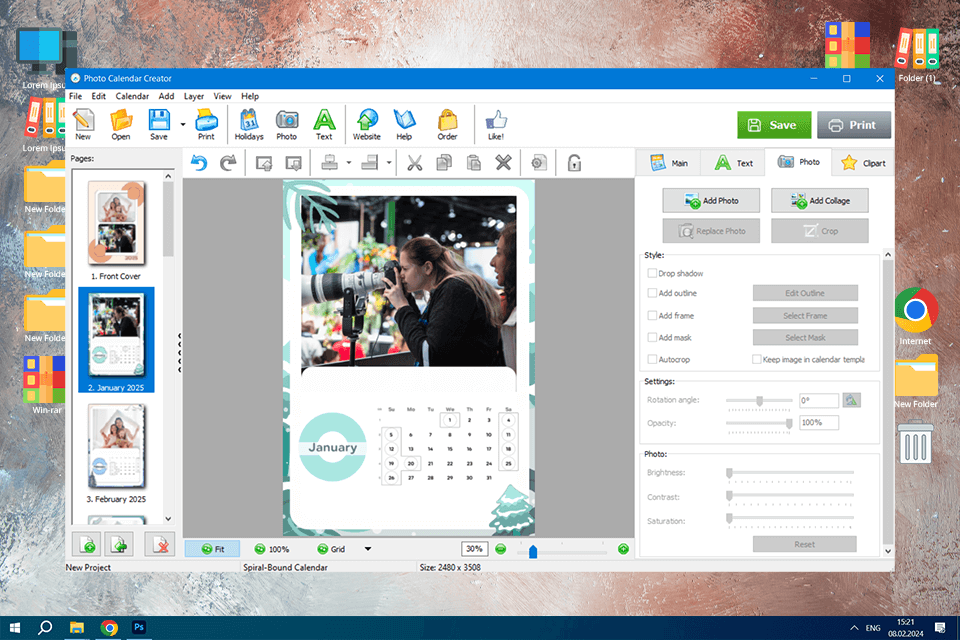Enable the Add outline checkbox

(x=652, y=293)
